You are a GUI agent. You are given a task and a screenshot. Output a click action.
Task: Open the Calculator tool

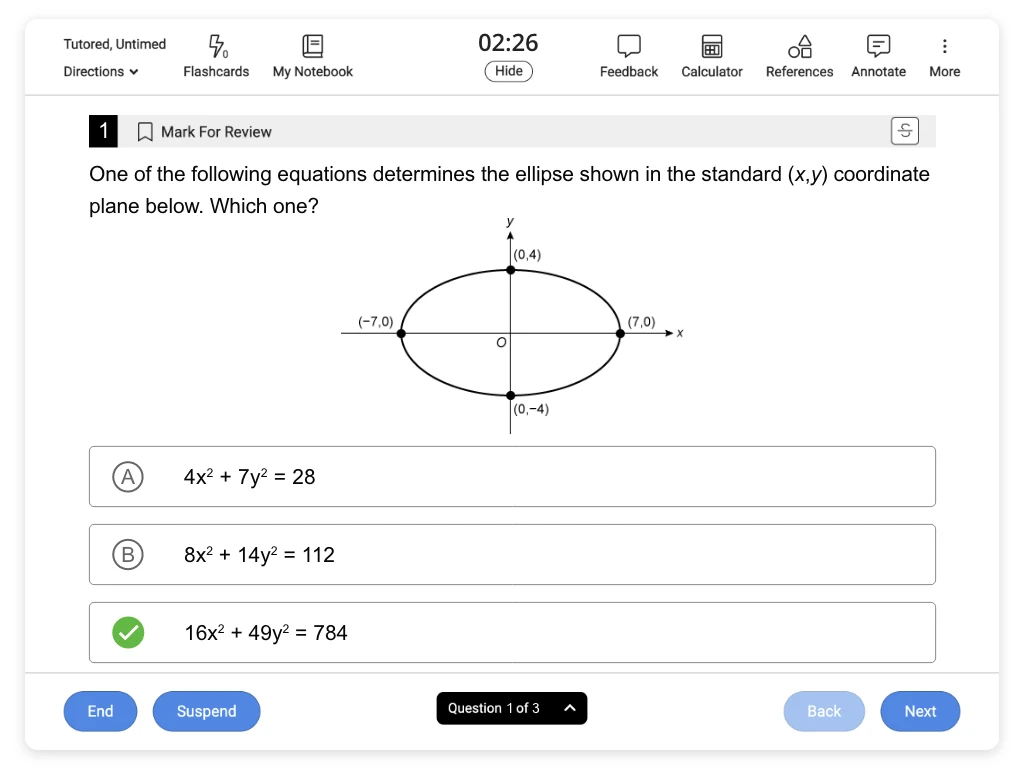(712, 46)
